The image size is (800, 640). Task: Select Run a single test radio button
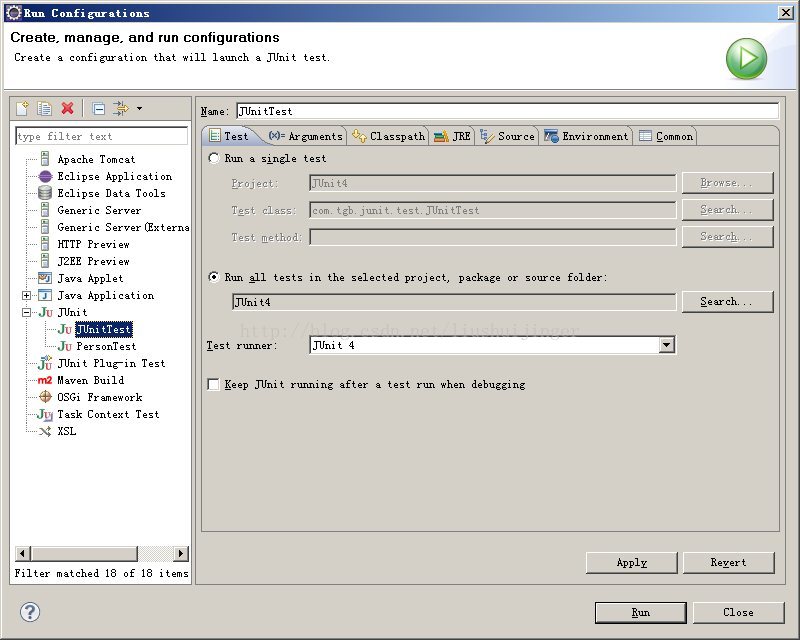click(214, 158)
